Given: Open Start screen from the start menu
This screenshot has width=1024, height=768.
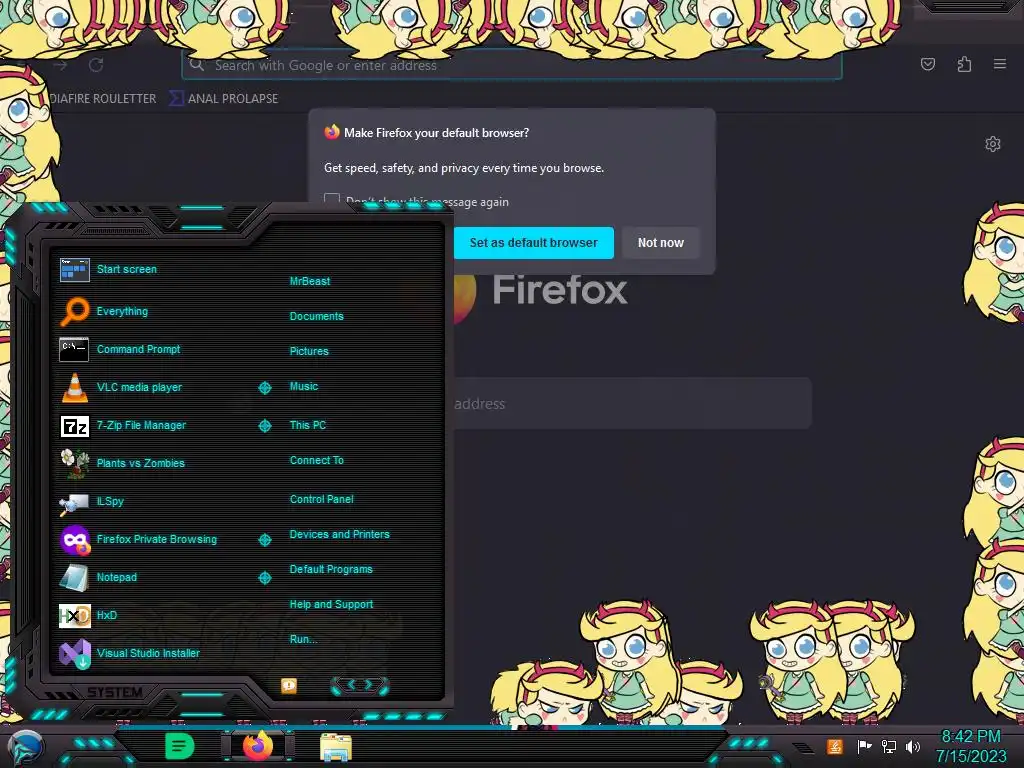Looking at the screenshot, I should tap(127, 269).
